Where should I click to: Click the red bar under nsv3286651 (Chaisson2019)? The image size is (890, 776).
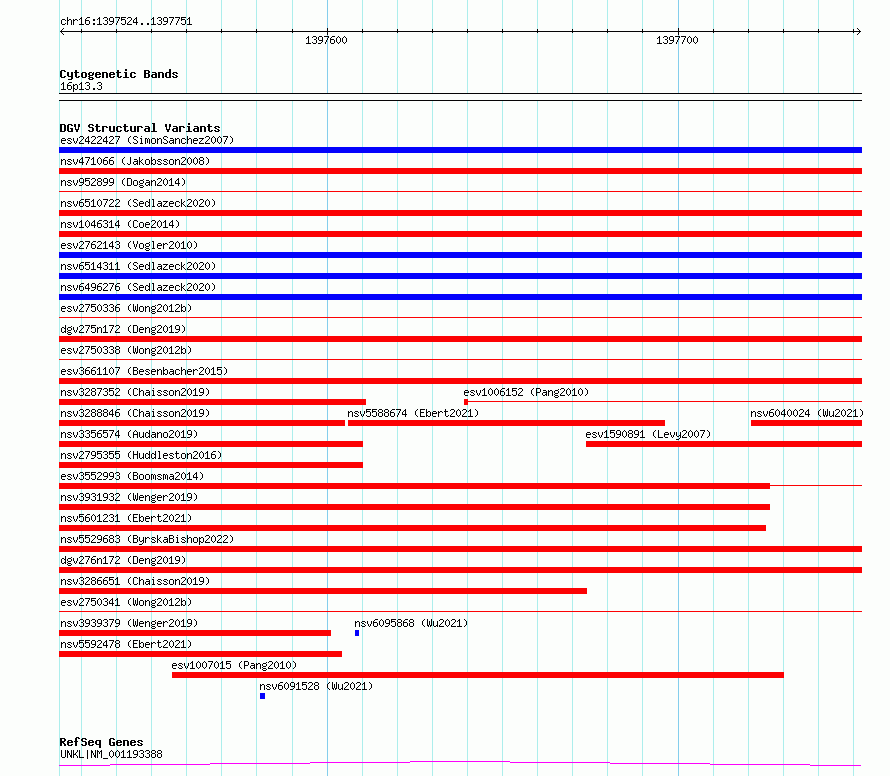click(x=323, y=591)
